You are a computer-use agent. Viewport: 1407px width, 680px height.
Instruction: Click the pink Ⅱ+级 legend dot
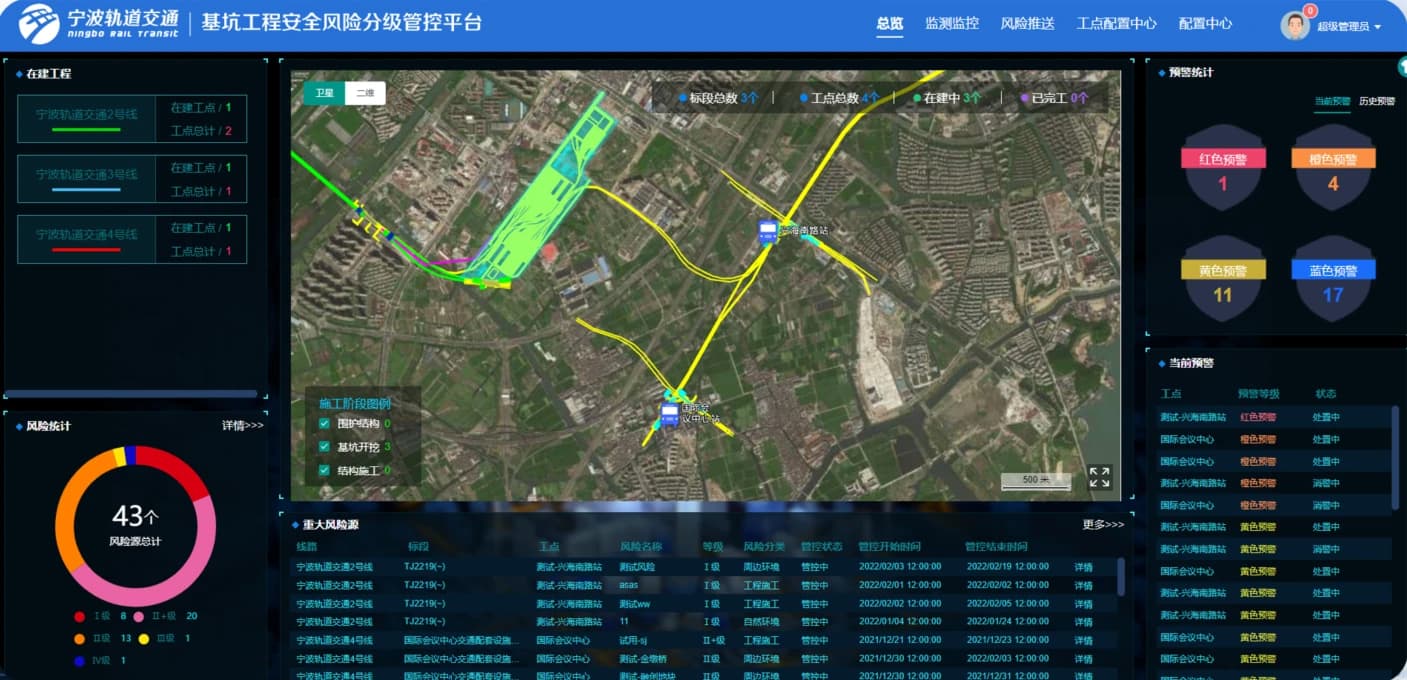139,617
